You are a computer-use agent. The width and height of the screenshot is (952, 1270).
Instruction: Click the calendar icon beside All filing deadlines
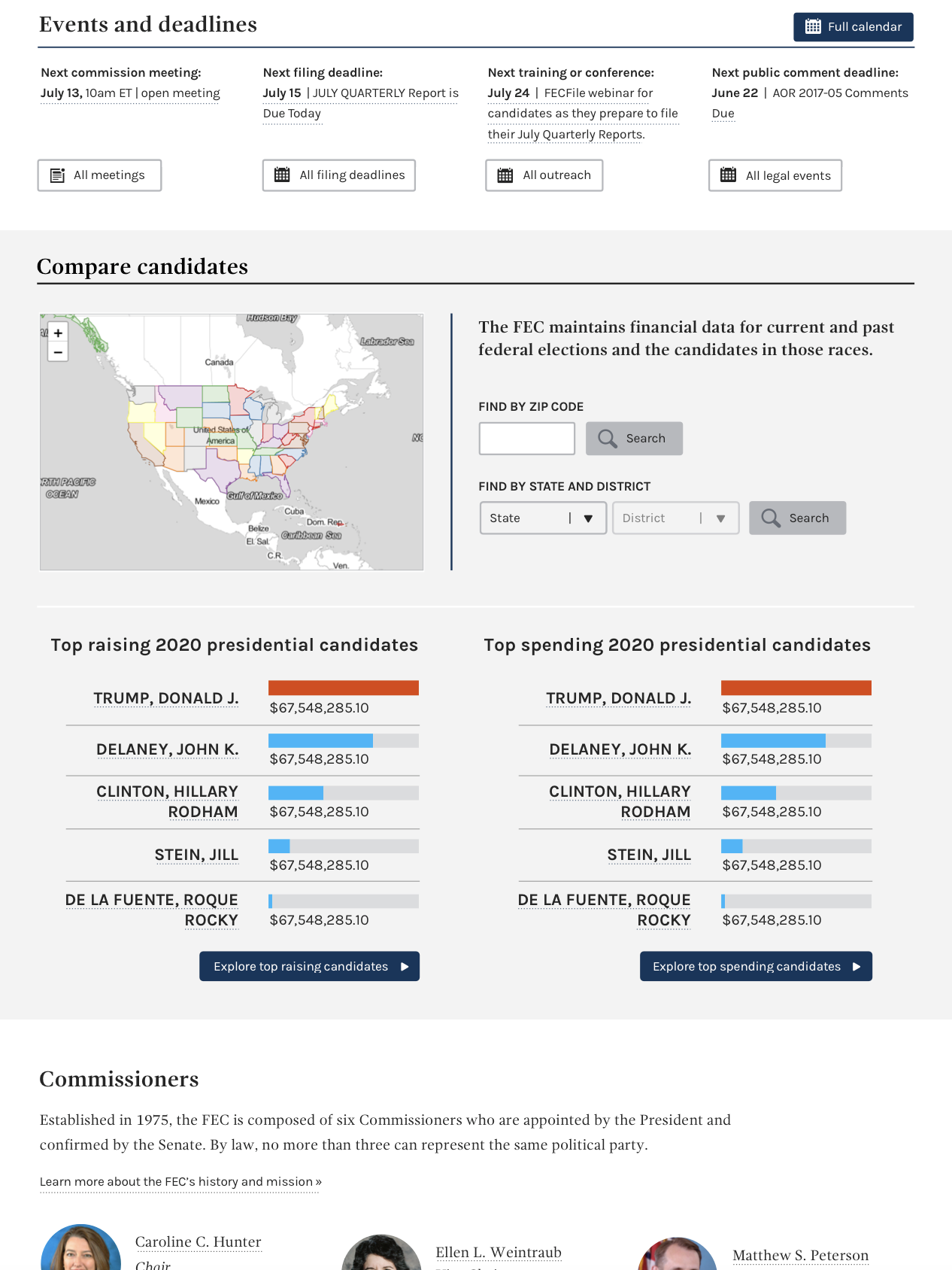[x=282, y=175]
